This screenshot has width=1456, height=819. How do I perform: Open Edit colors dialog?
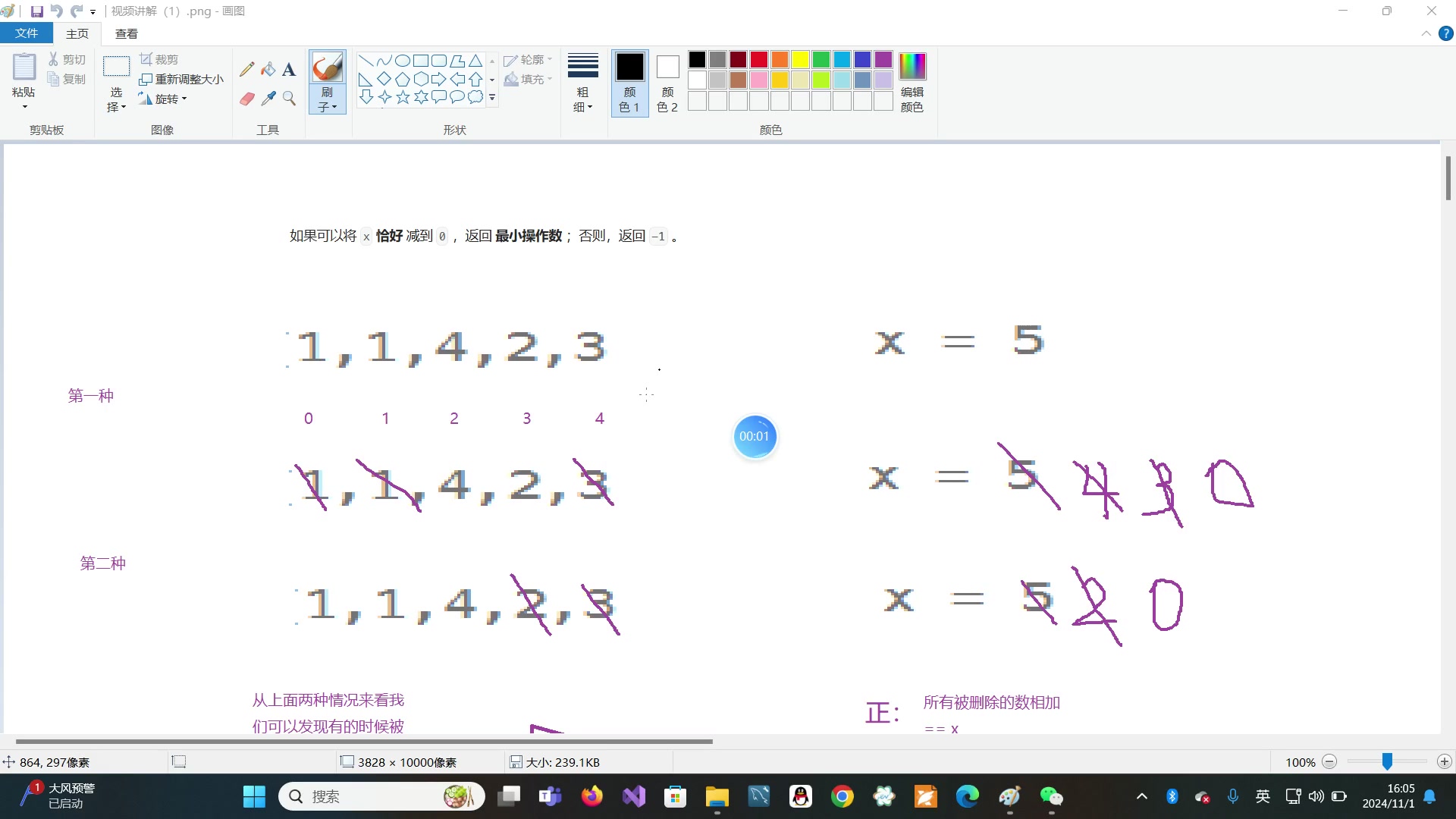[912, 82]
